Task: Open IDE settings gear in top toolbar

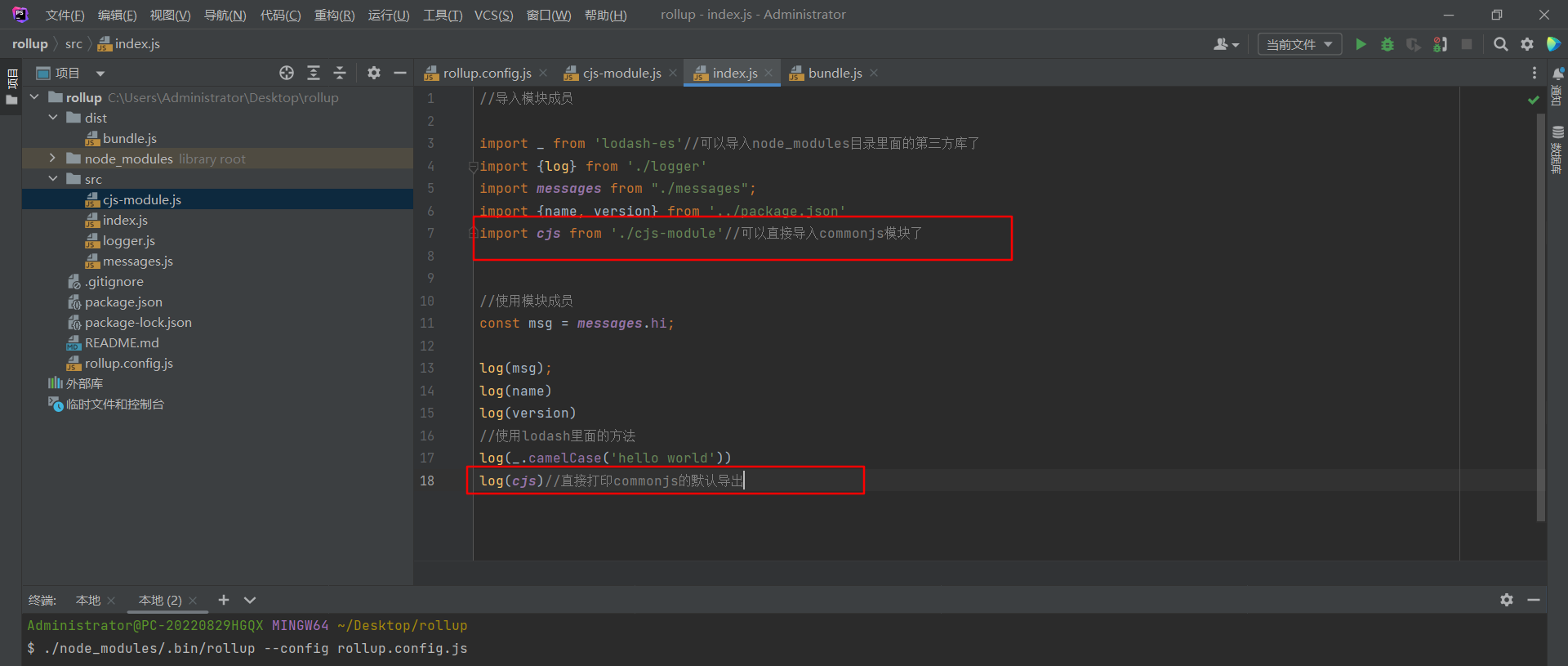Action: click(x=1527, y=44)
